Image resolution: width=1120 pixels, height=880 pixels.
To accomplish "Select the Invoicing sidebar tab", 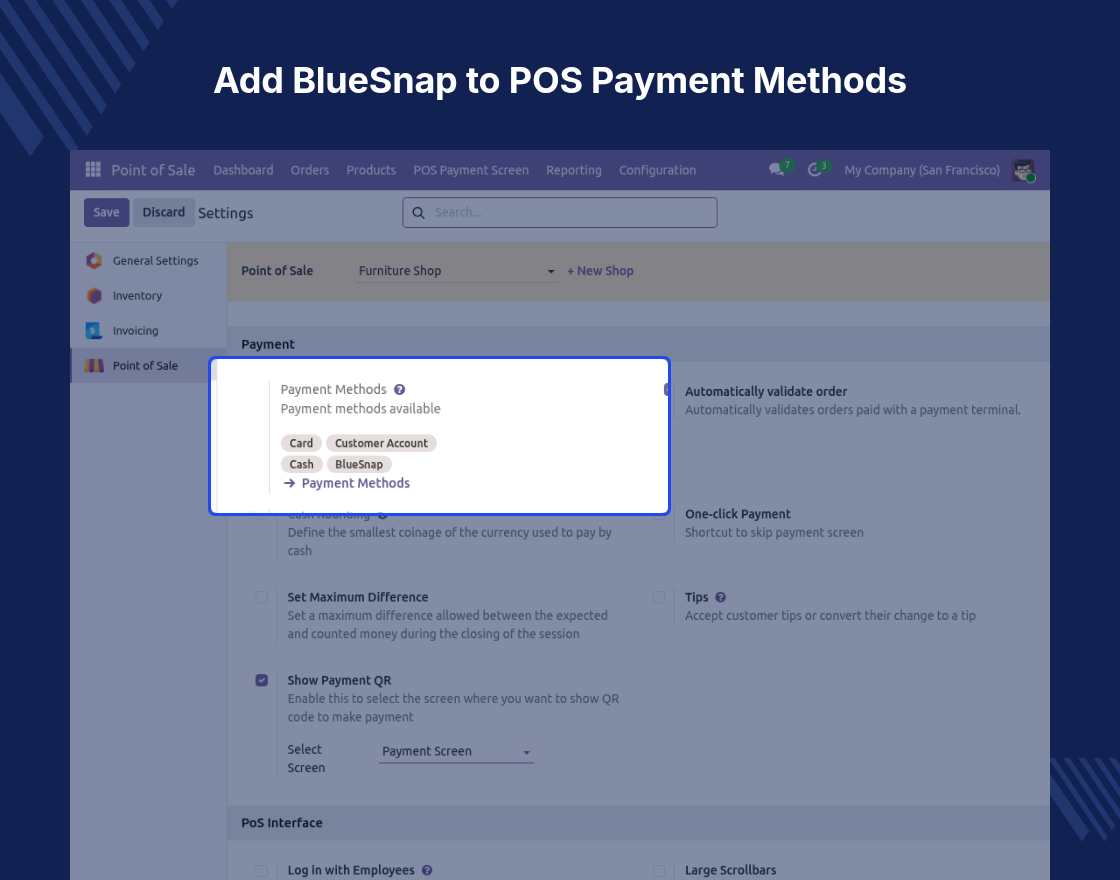I will [149, 331].
